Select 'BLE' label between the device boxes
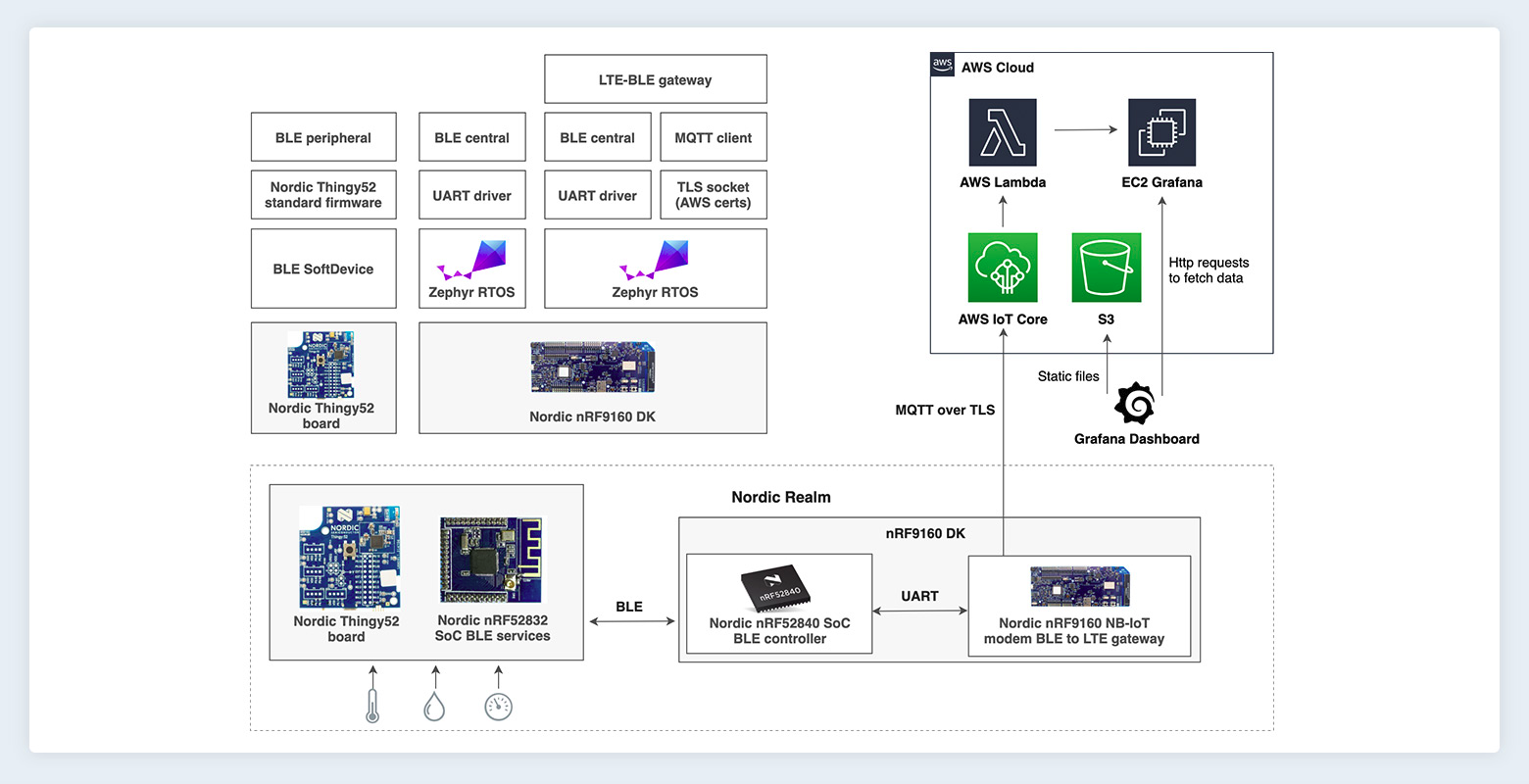This screenshot has width=1529, height=784. point(629,607)
